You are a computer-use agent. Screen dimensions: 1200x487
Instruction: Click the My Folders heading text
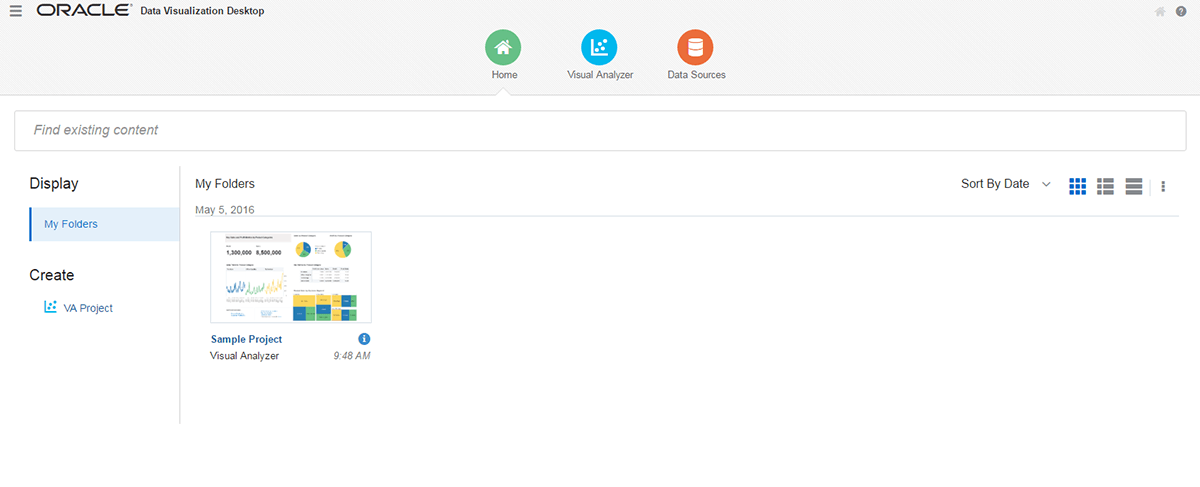coord(225,184)
